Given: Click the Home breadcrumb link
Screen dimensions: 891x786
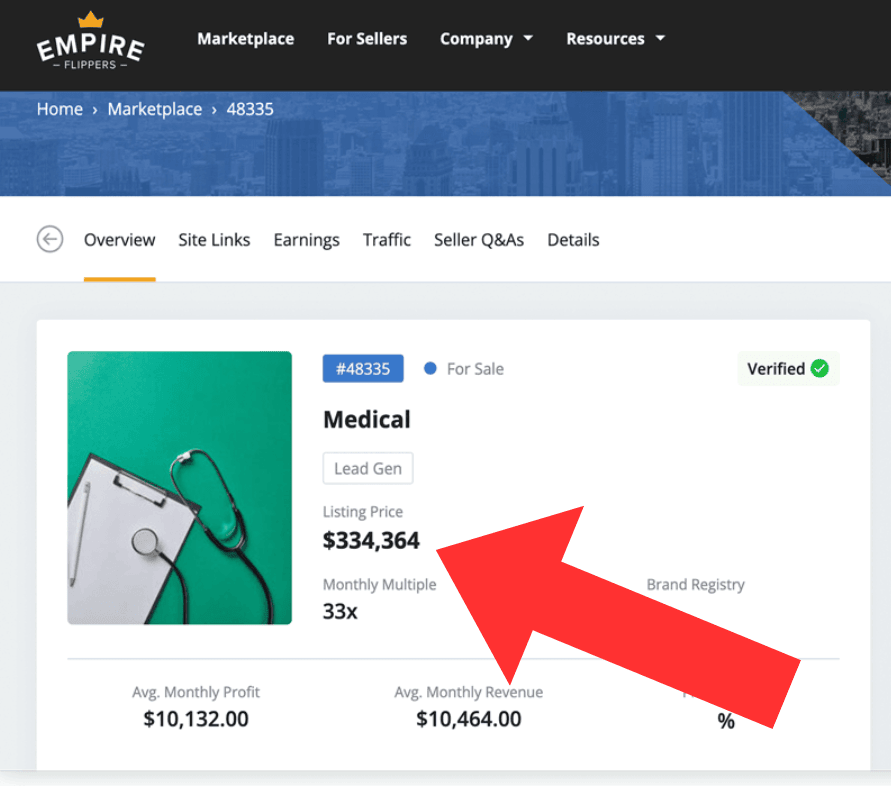Looking at the screenshot, I should point(60,109).
